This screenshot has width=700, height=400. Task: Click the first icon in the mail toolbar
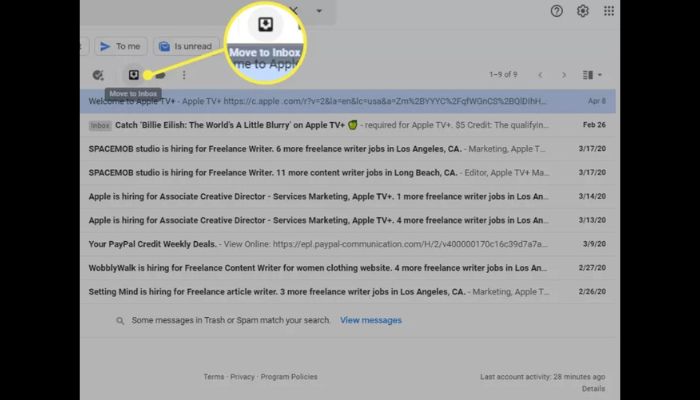[x=98, y=75]
